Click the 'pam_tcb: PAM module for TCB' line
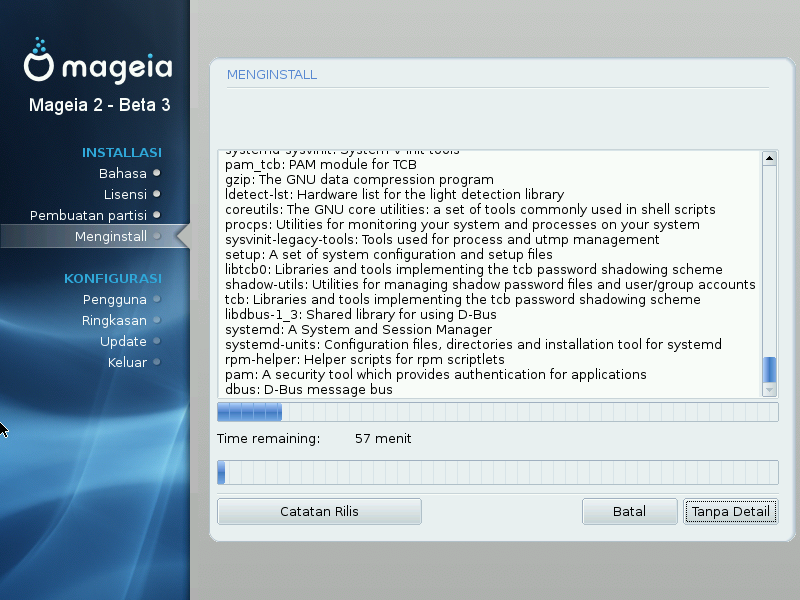 tap(321, 165)
